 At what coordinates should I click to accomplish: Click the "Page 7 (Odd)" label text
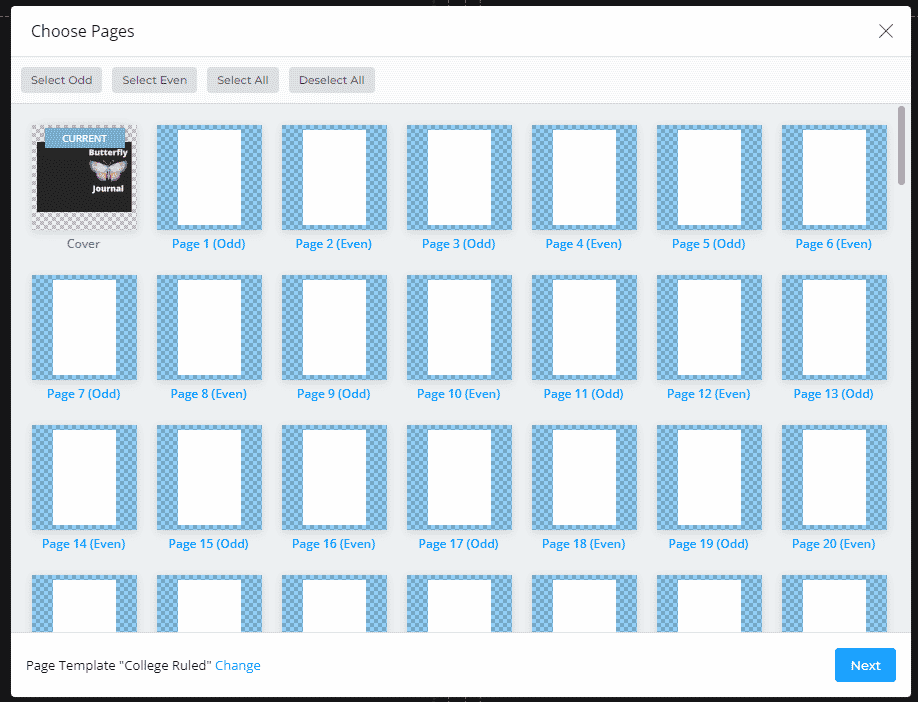point(84,393)
